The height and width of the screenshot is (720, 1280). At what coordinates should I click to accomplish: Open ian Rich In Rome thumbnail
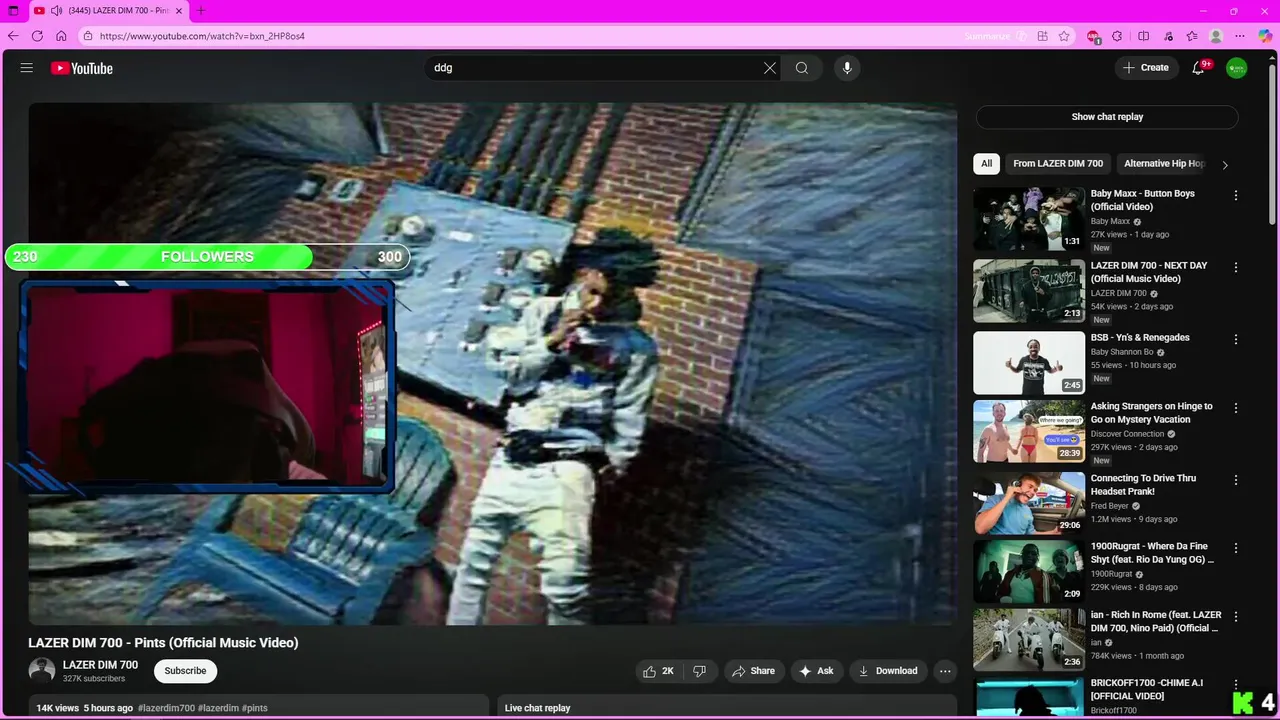[1029, 640]
